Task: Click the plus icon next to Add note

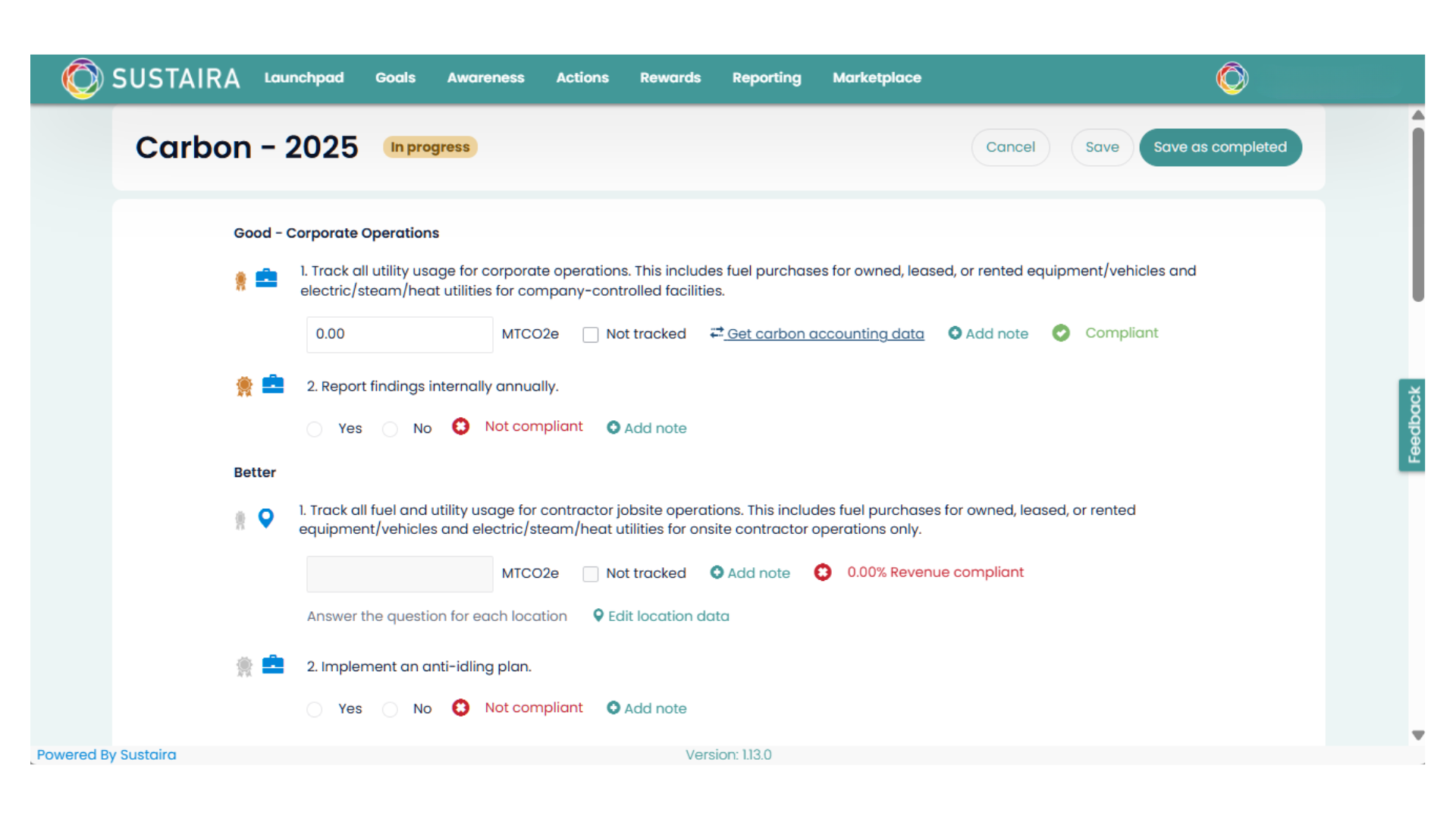Action: point(953,333)
